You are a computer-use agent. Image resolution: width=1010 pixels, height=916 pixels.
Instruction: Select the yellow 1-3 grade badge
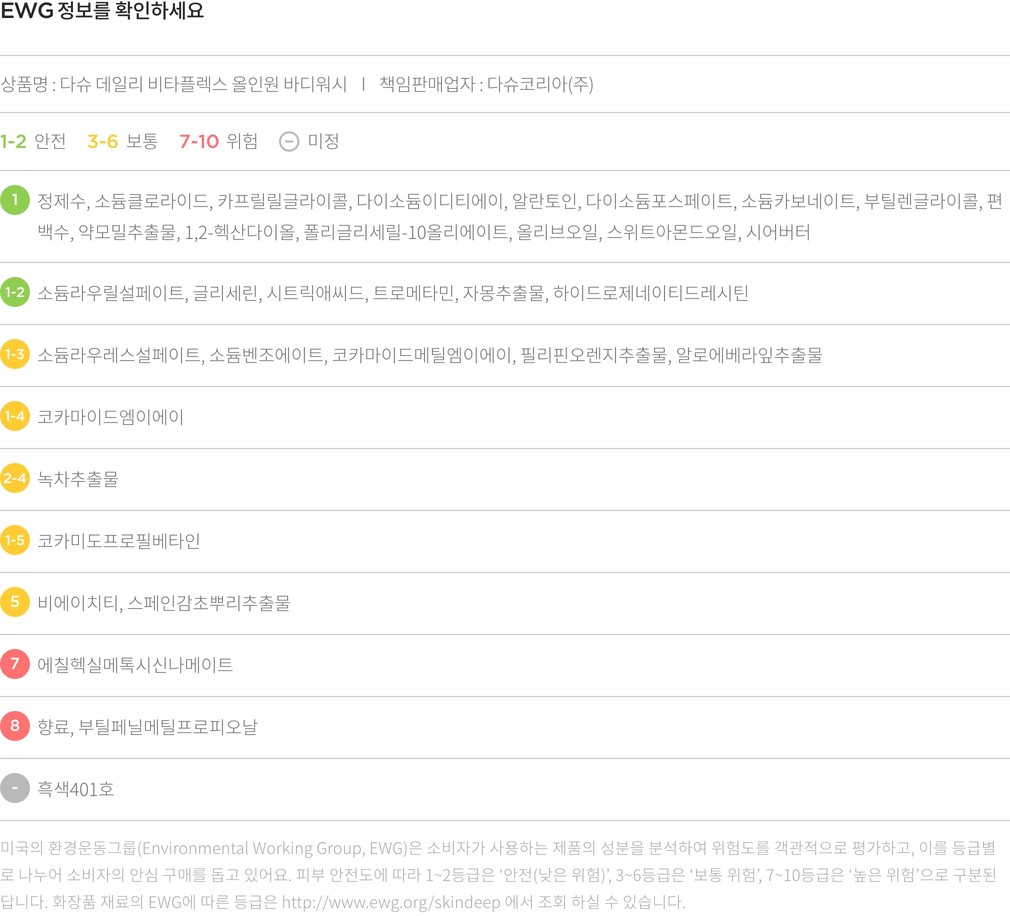point(15,354)
